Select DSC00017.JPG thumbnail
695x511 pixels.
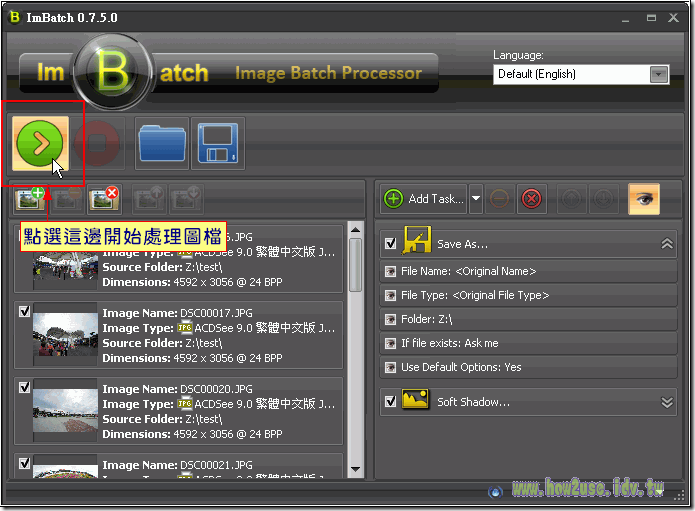pos(65,335)
